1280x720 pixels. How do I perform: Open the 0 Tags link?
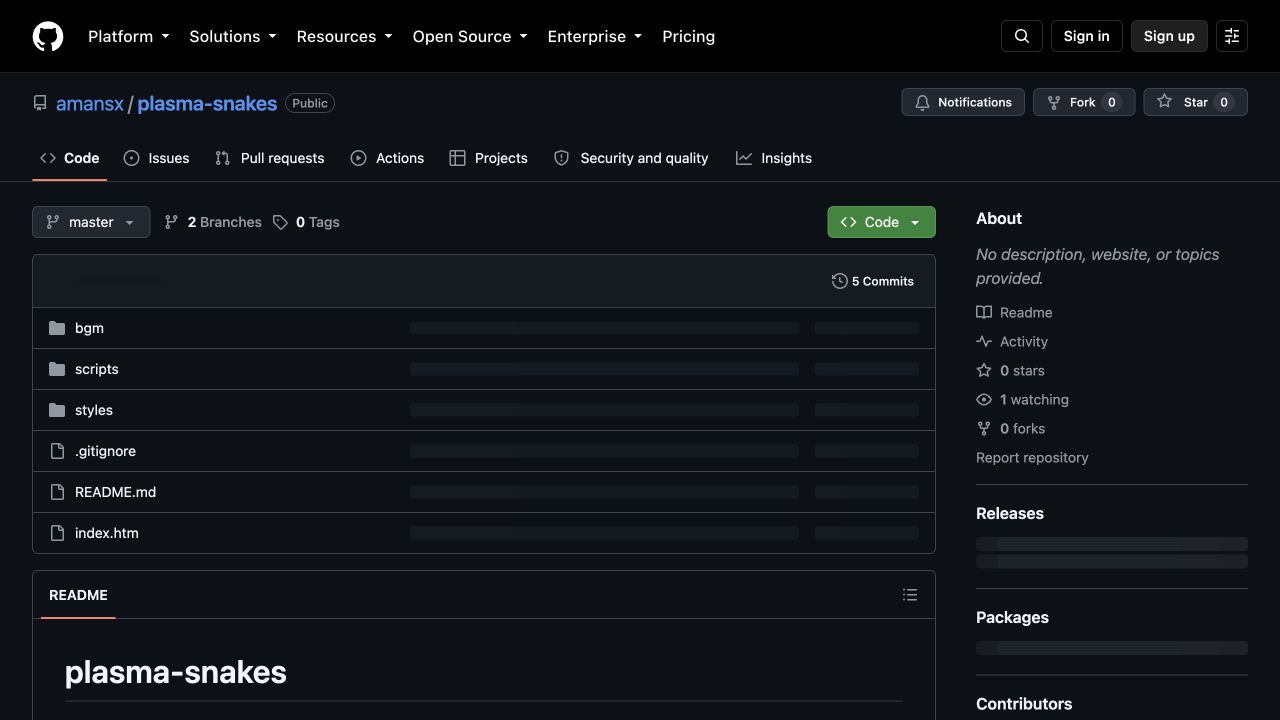pyautogui.click(x=306, y=222)
